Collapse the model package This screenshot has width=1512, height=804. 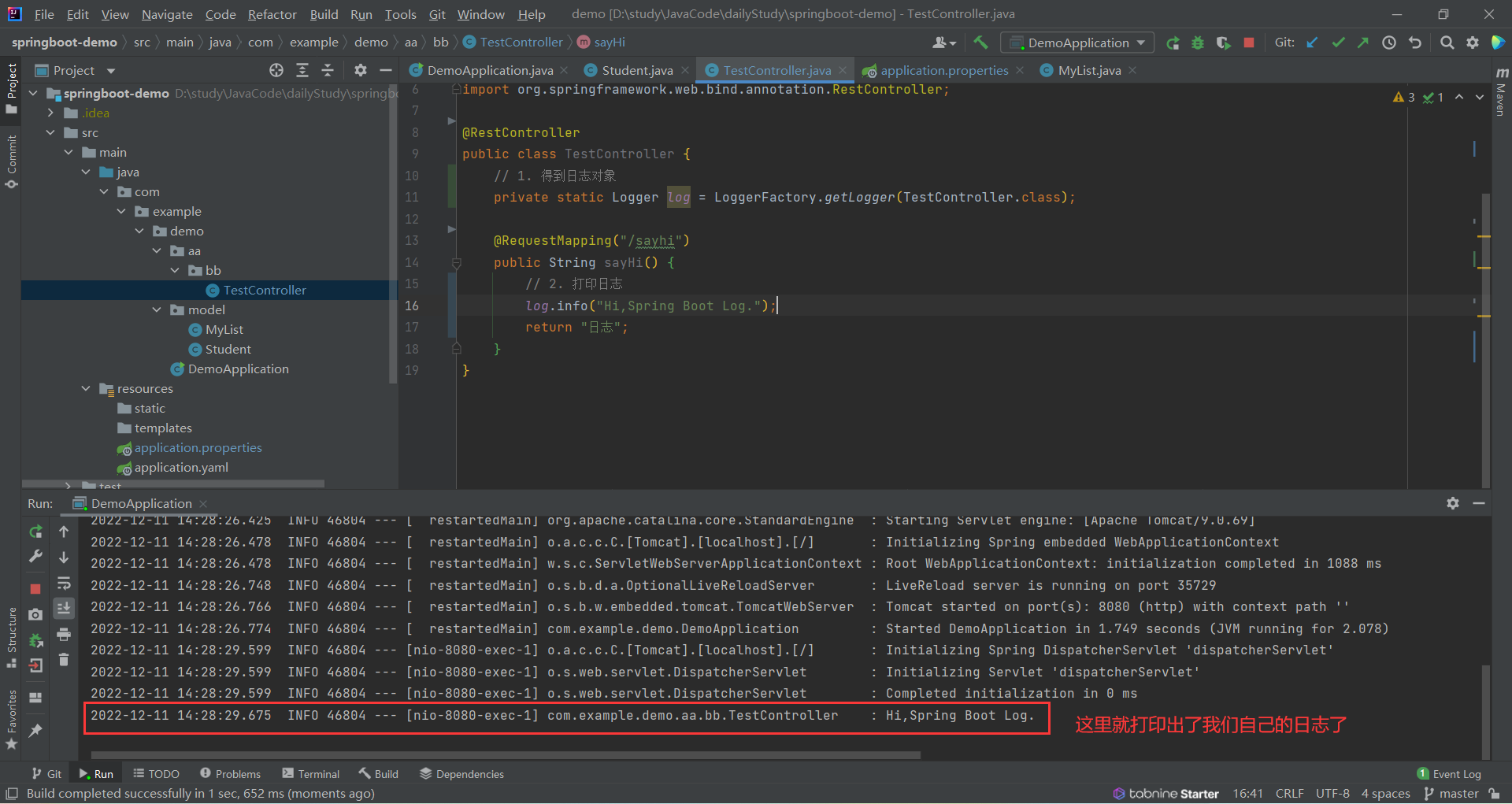pyautogui.click(x=157, y=309)
